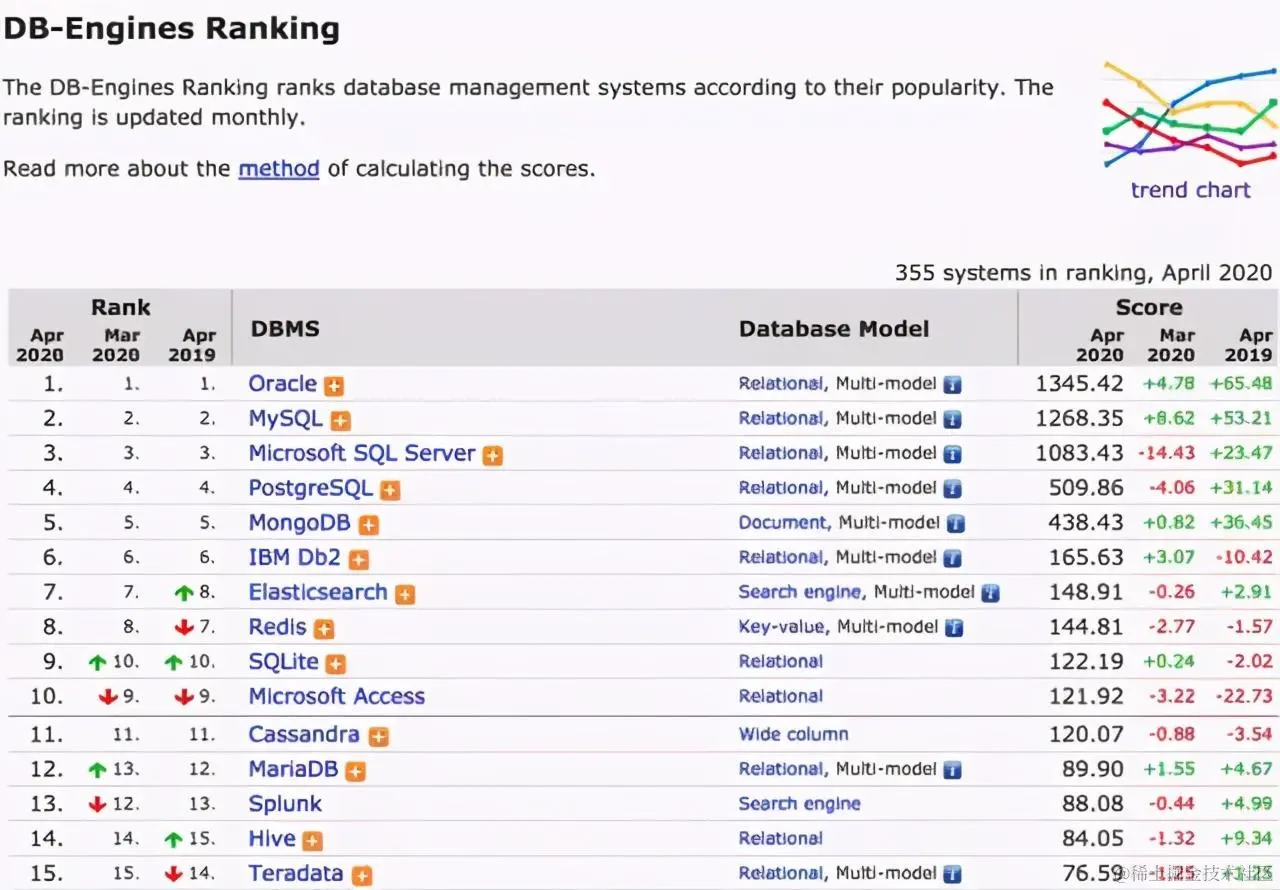
Task: Click the Wide column model link for Cassandra
Action: 794,734
